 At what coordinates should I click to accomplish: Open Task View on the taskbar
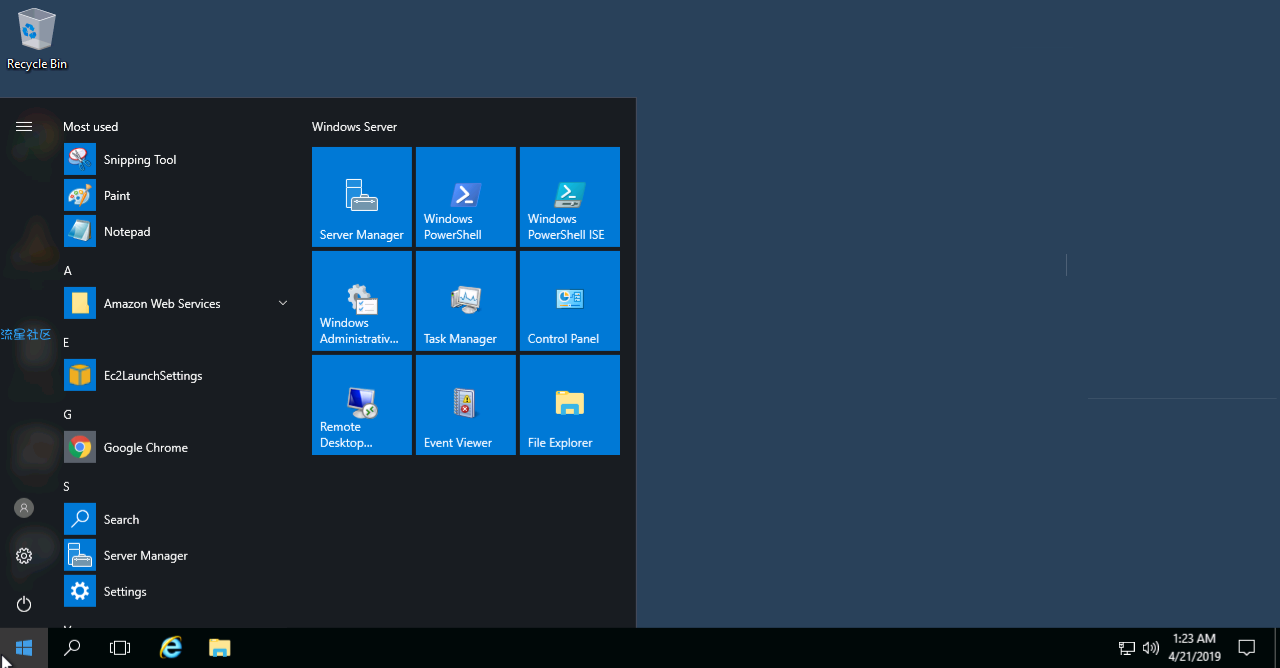point(120,648)
